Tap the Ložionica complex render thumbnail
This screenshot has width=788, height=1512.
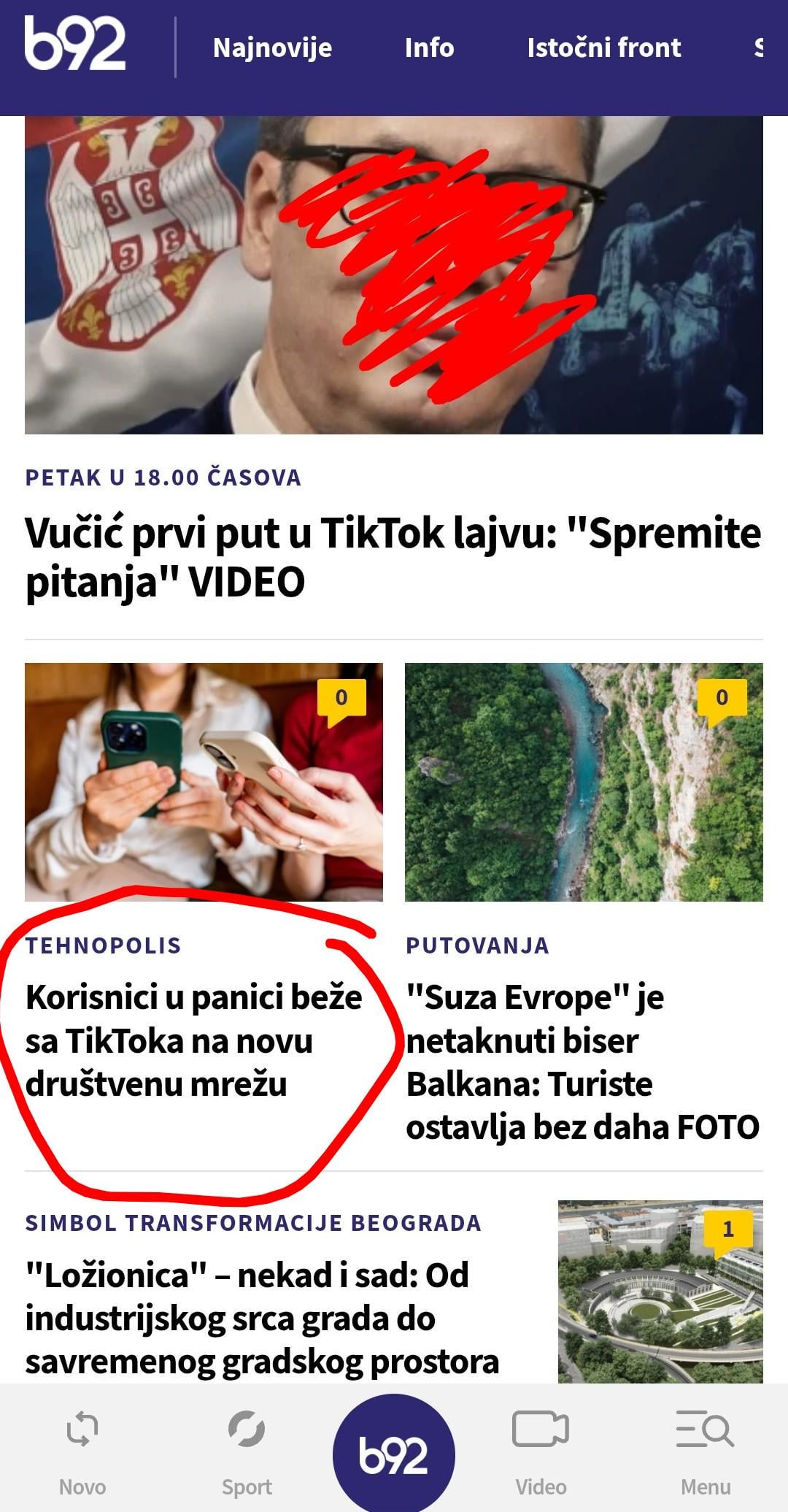point(660,1292)
